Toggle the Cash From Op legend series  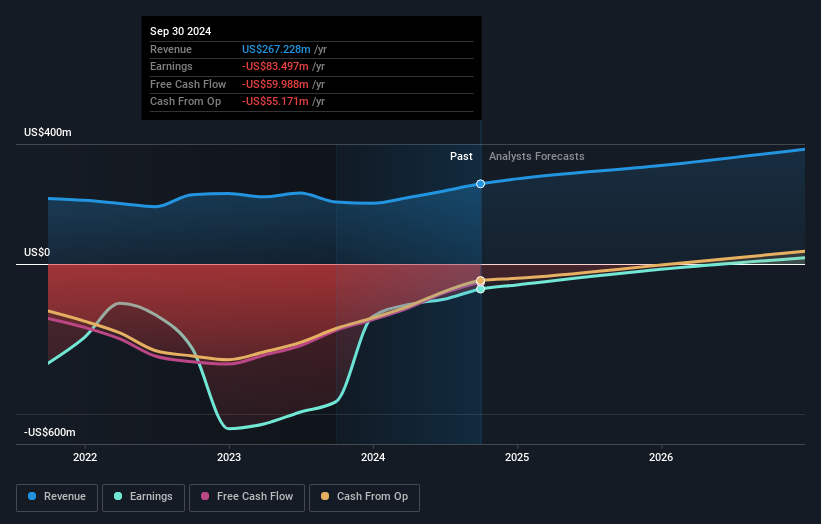pyautogui.click(x=364, y=497)
